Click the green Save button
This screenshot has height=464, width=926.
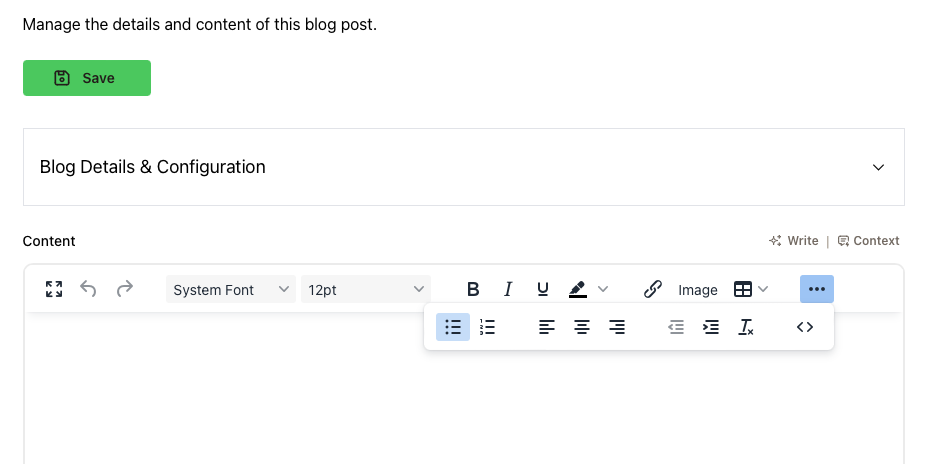87,78
